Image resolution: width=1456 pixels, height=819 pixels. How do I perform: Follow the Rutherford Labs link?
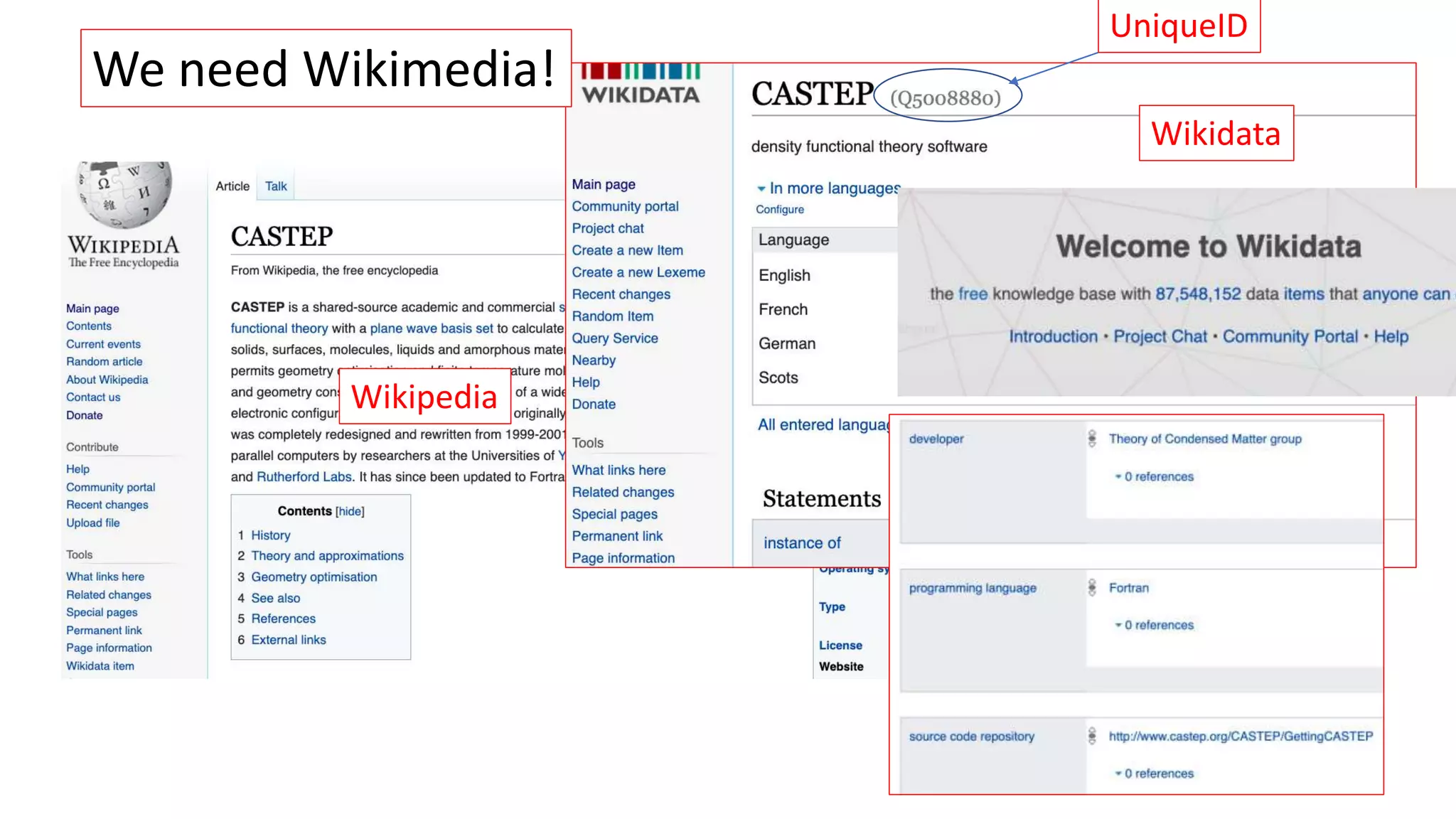[304, 477]
